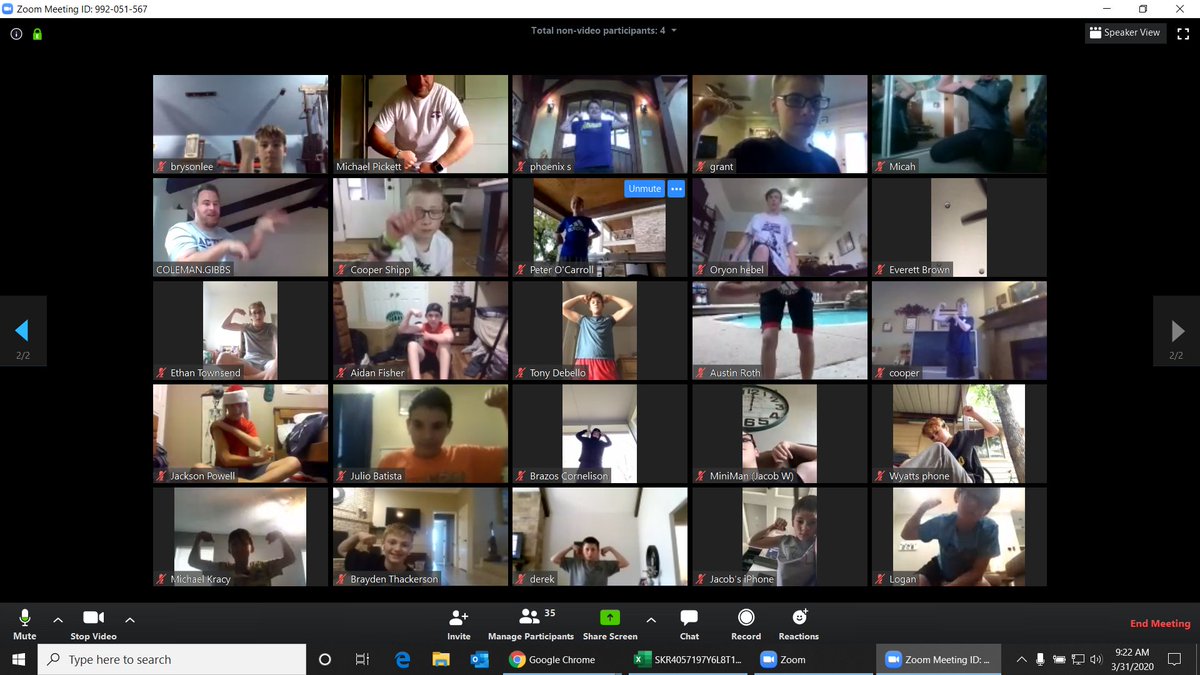Open File Explorer from taskbar

coord(440,659)
